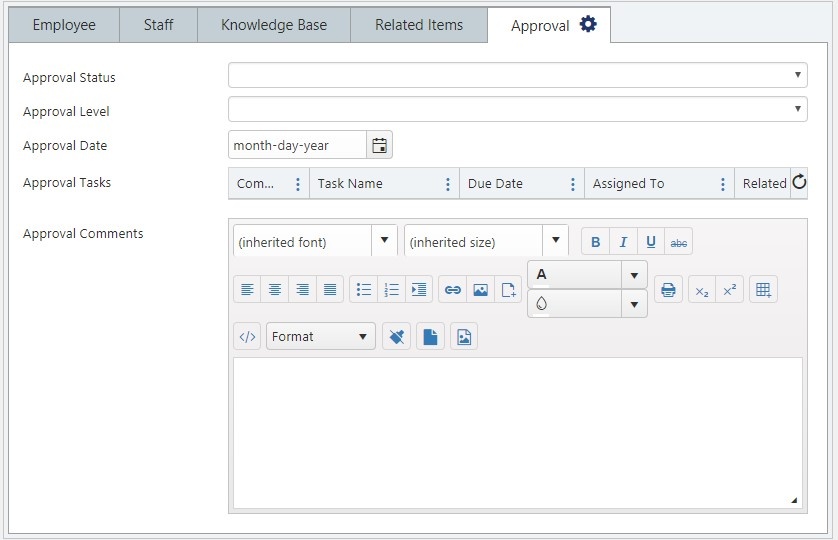Click the Approval tab gear icon
Viewport: 838px width, 540px height.
[588, 24]
